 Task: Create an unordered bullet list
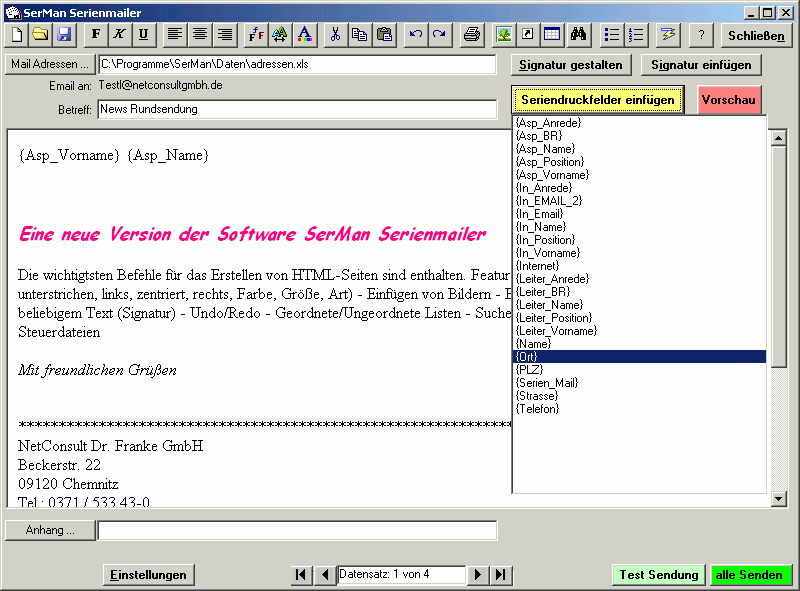point(611,35)
